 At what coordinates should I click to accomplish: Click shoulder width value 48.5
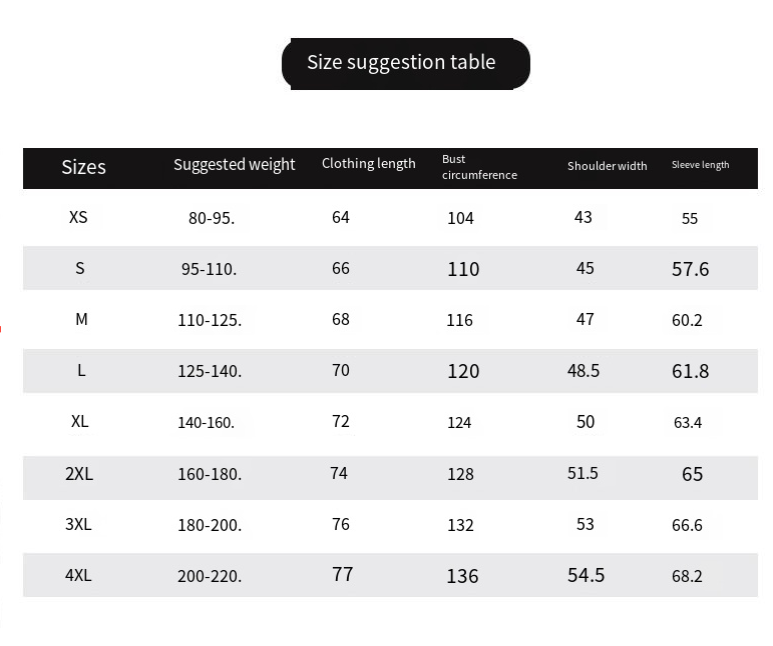583,371
